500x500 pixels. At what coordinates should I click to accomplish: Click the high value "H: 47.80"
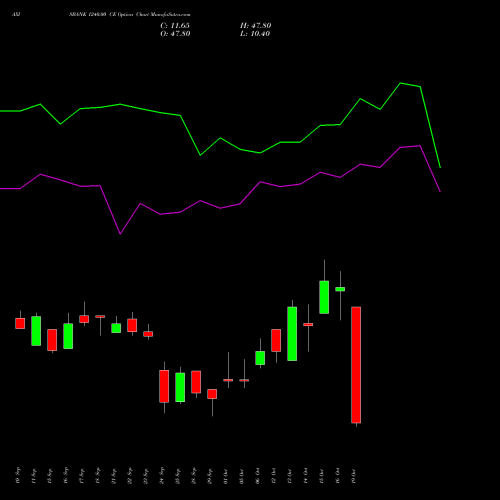tap(256, 26)
